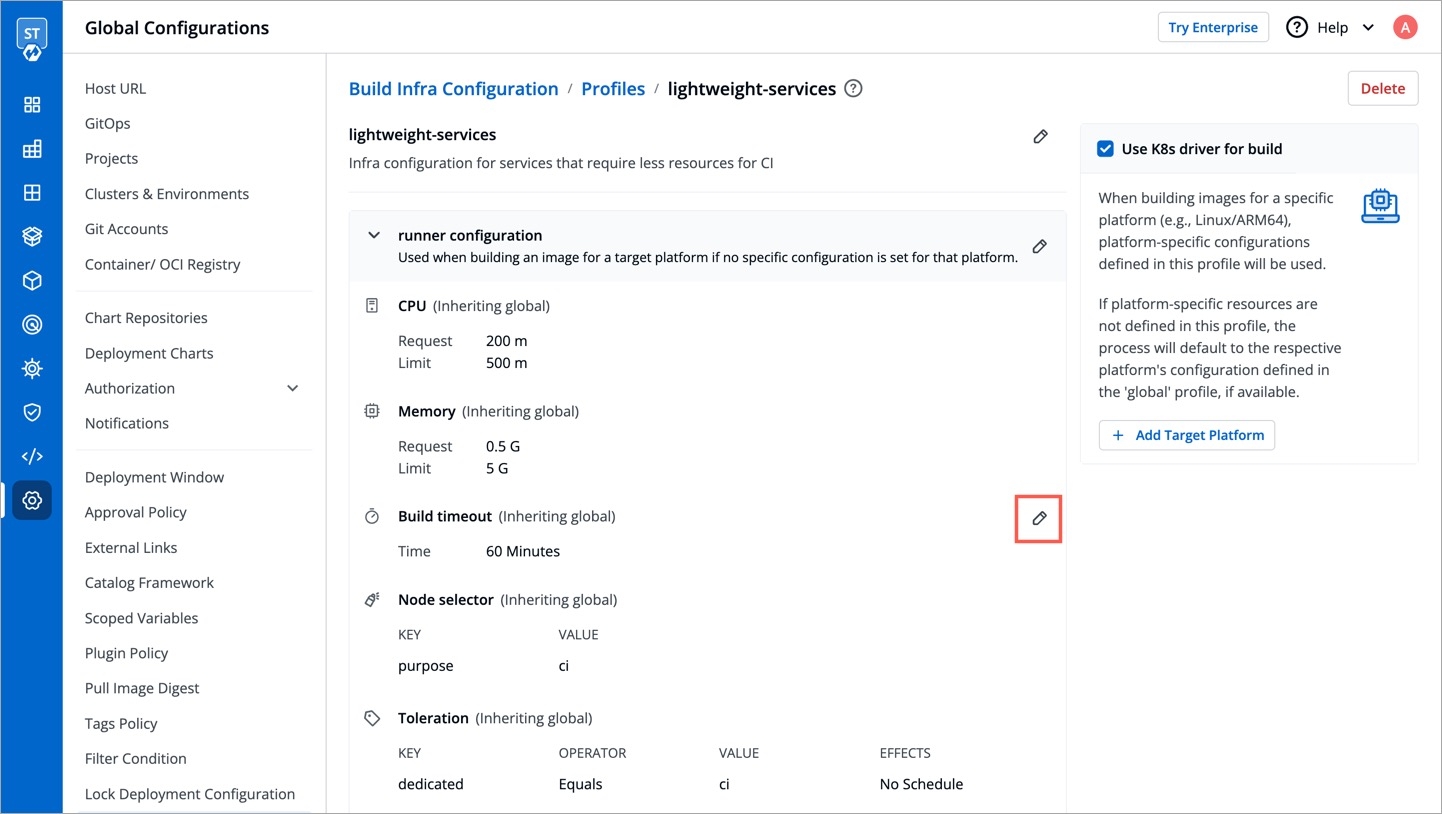
Task: Navigate to Profiles breadcrumb link
Action: (613, 89)
